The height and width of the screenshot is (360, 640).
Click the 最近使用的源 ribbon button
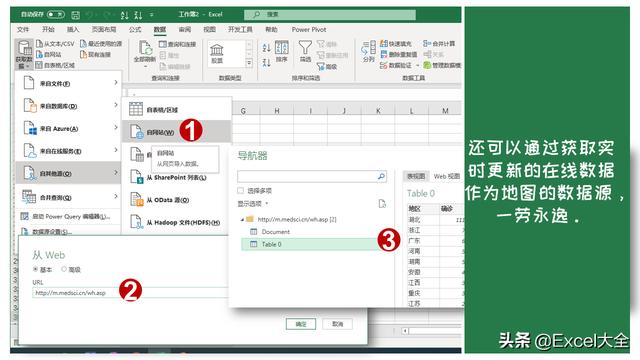tap(101, 43)
